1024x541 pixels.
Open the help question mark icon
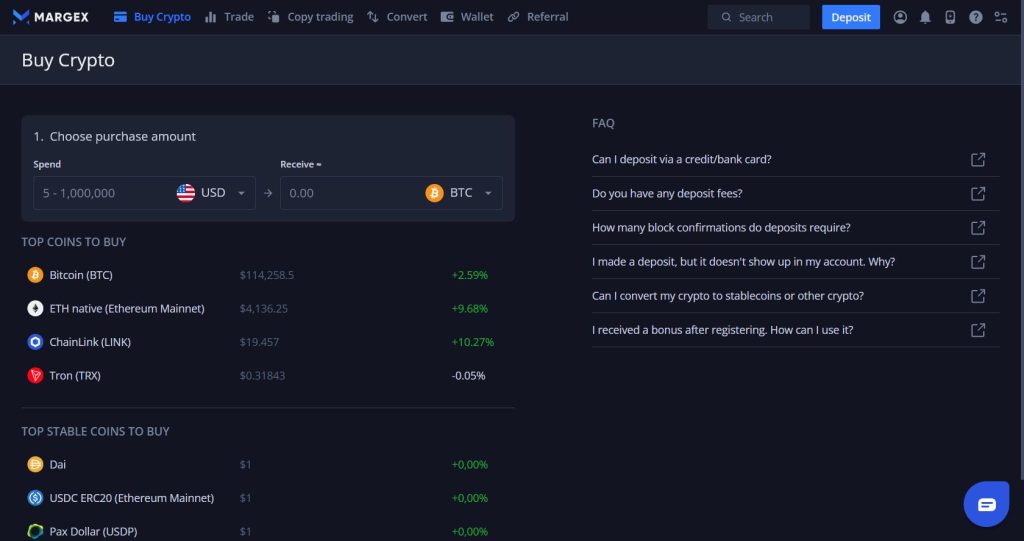pyautogui.click(x=975, y=17)
